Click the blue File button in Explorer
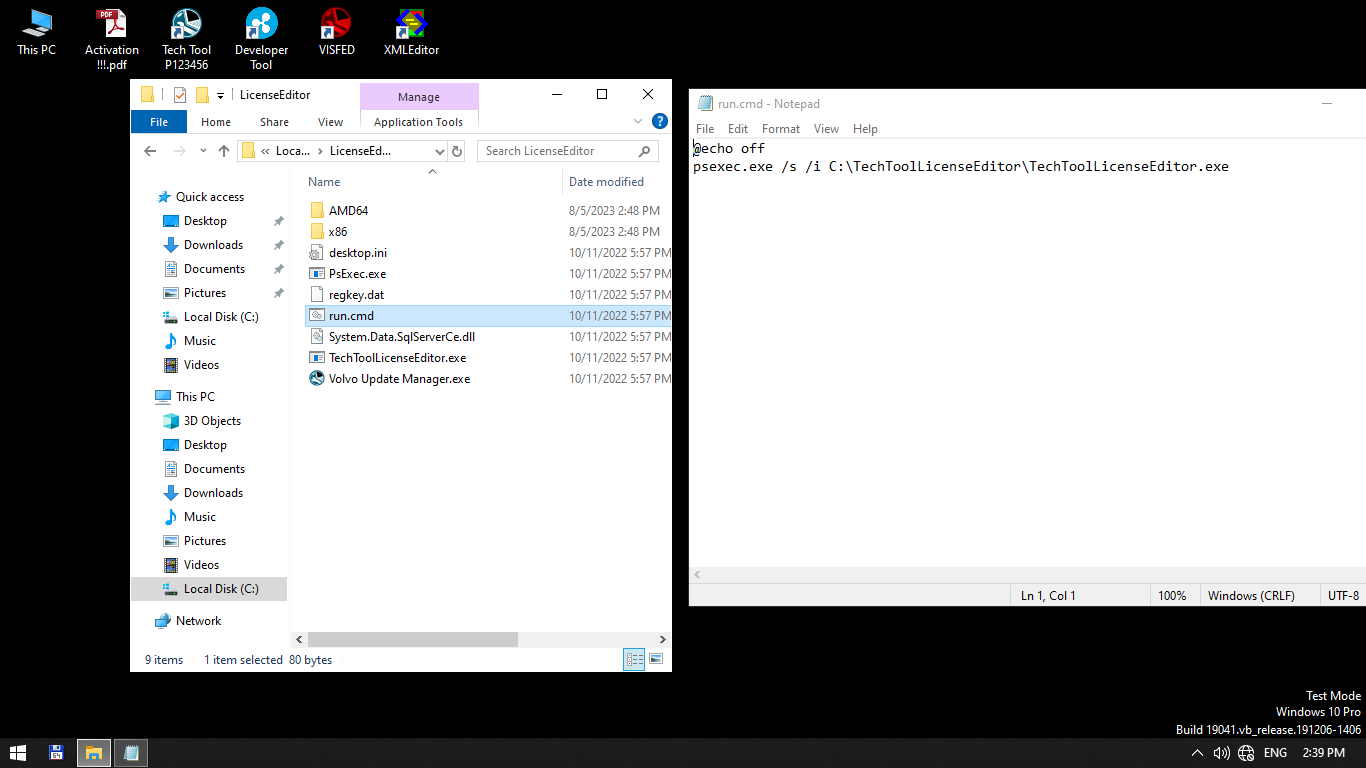The height and width of the screenshot is (768, 1366). (158, 122)
